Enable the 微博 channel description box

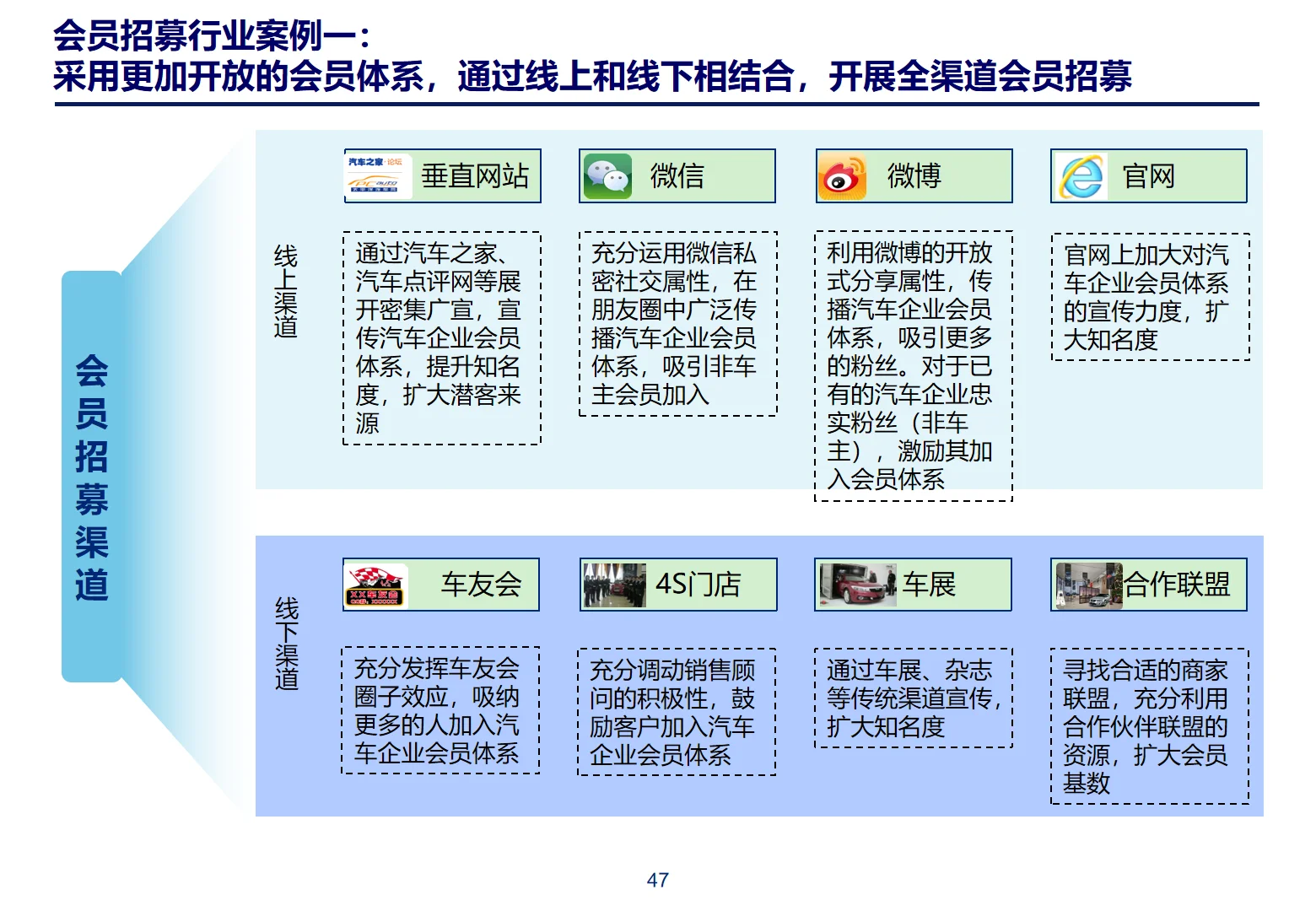pyautogui.click(x=912, y=365)
